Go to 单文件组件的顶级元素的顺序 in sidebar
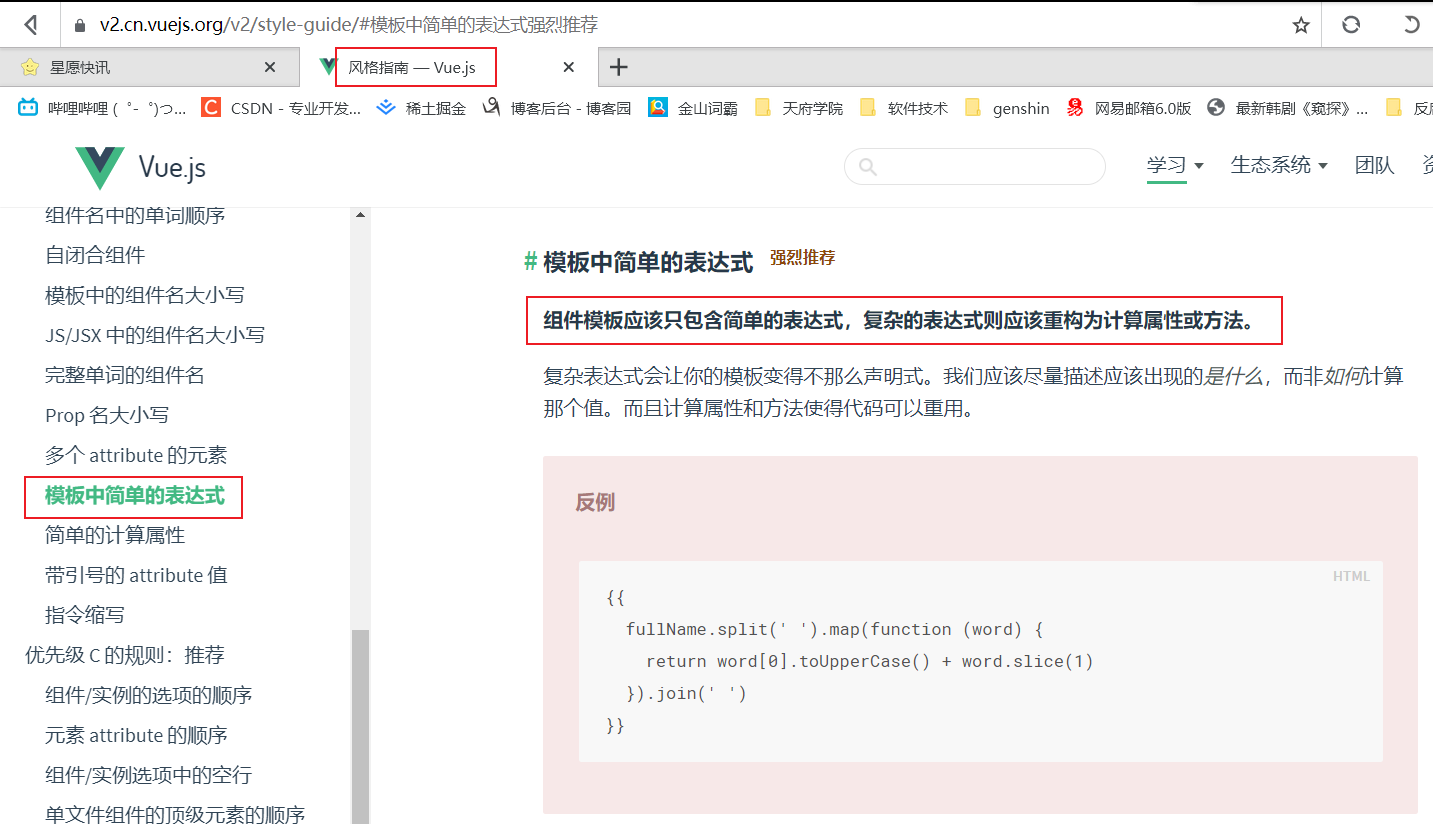 pyautogui.click(x=175, y=814)
